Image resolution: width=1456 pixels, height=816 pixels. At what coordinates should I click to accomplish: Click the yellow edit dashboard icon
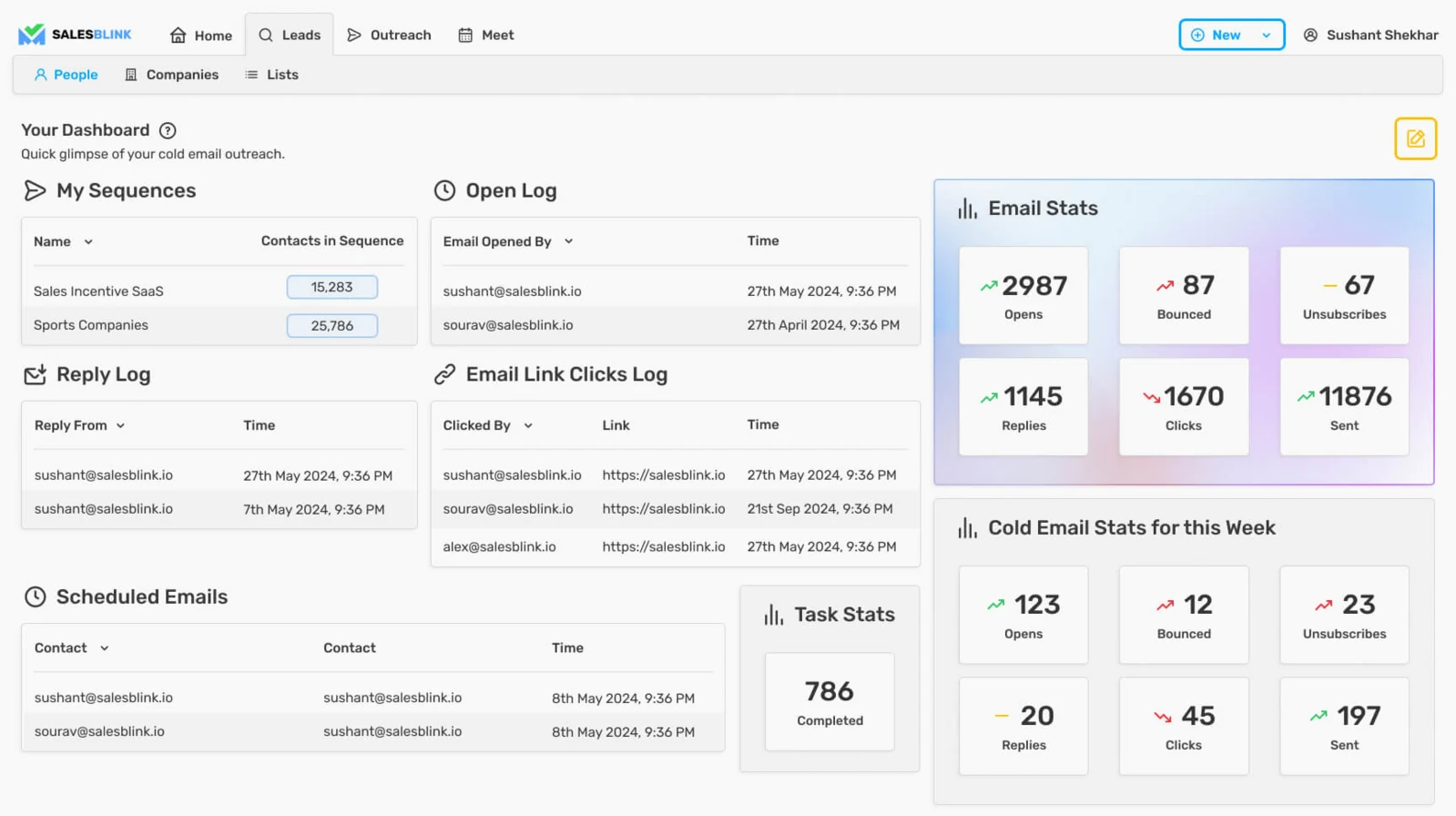[1415, 138]
